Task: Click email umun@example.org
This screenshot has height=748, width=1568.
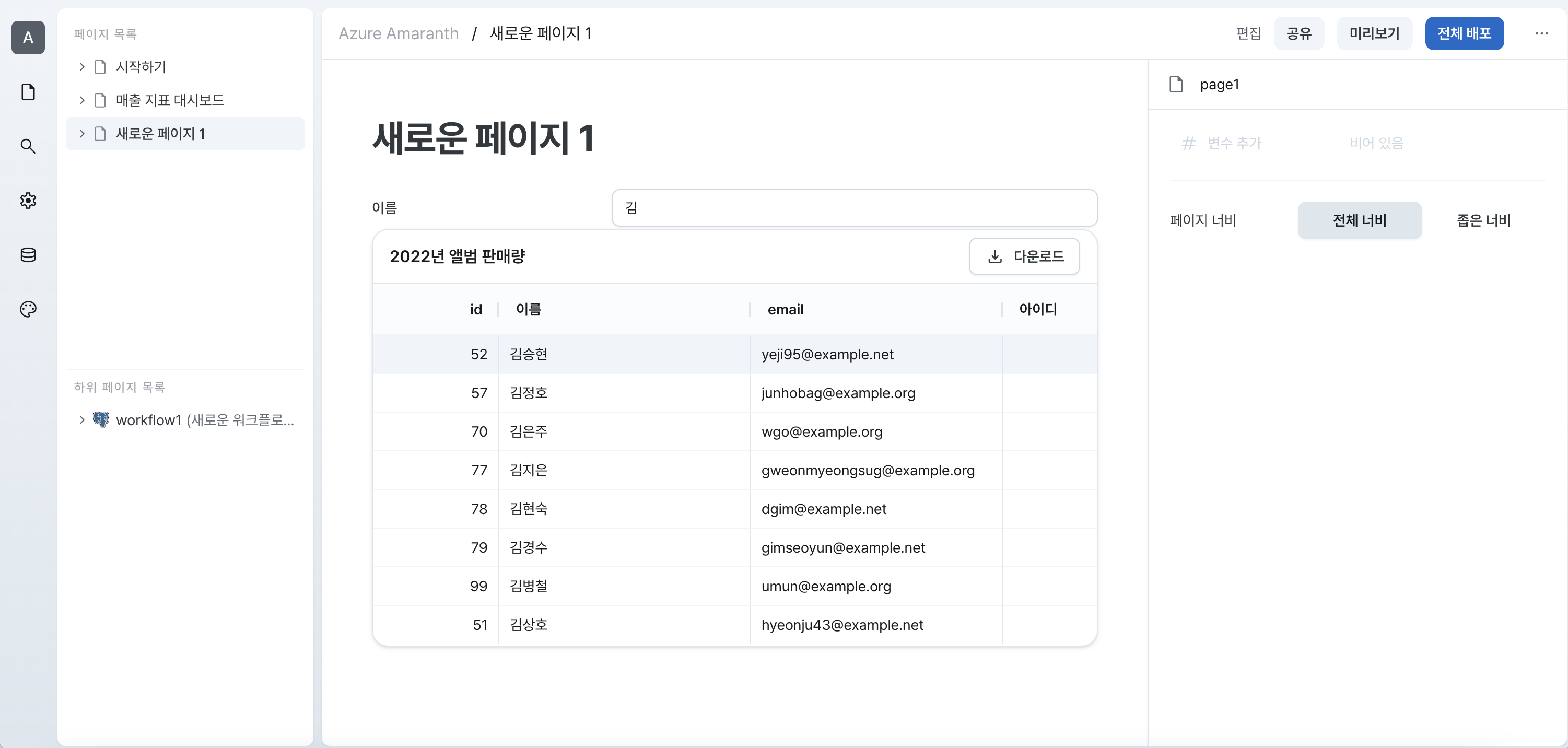Action: [x=826, y=586]
